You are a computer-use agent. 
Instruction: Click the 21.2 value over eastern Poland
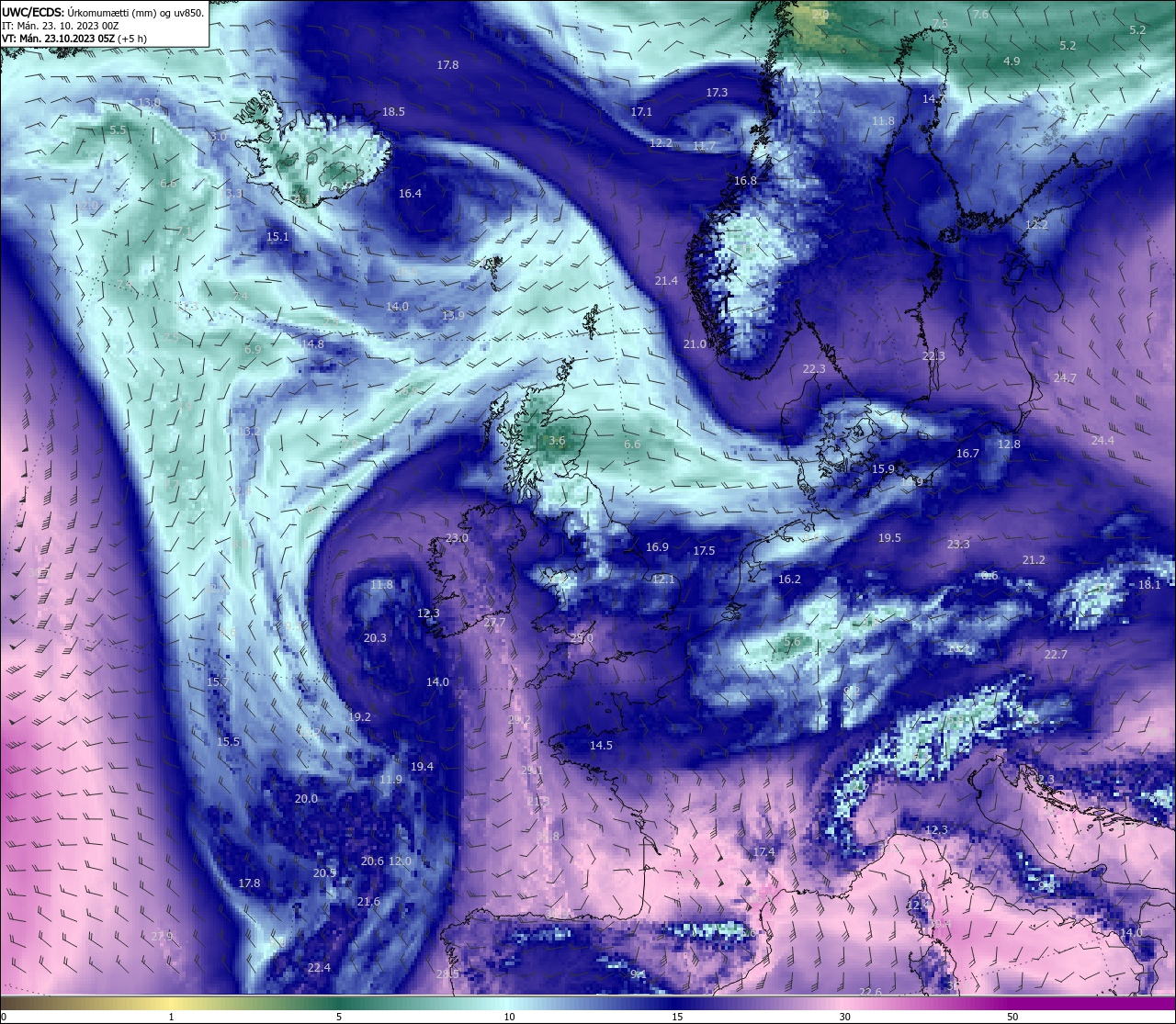click(x=1034, y=559)
